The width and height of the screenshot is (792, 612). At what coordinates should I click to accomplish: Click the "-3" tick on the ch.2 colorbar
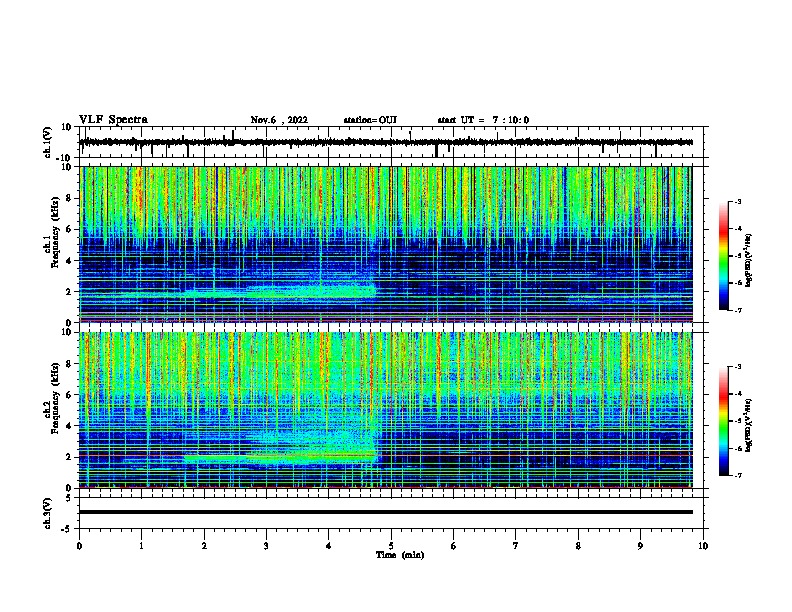point(737,367)
